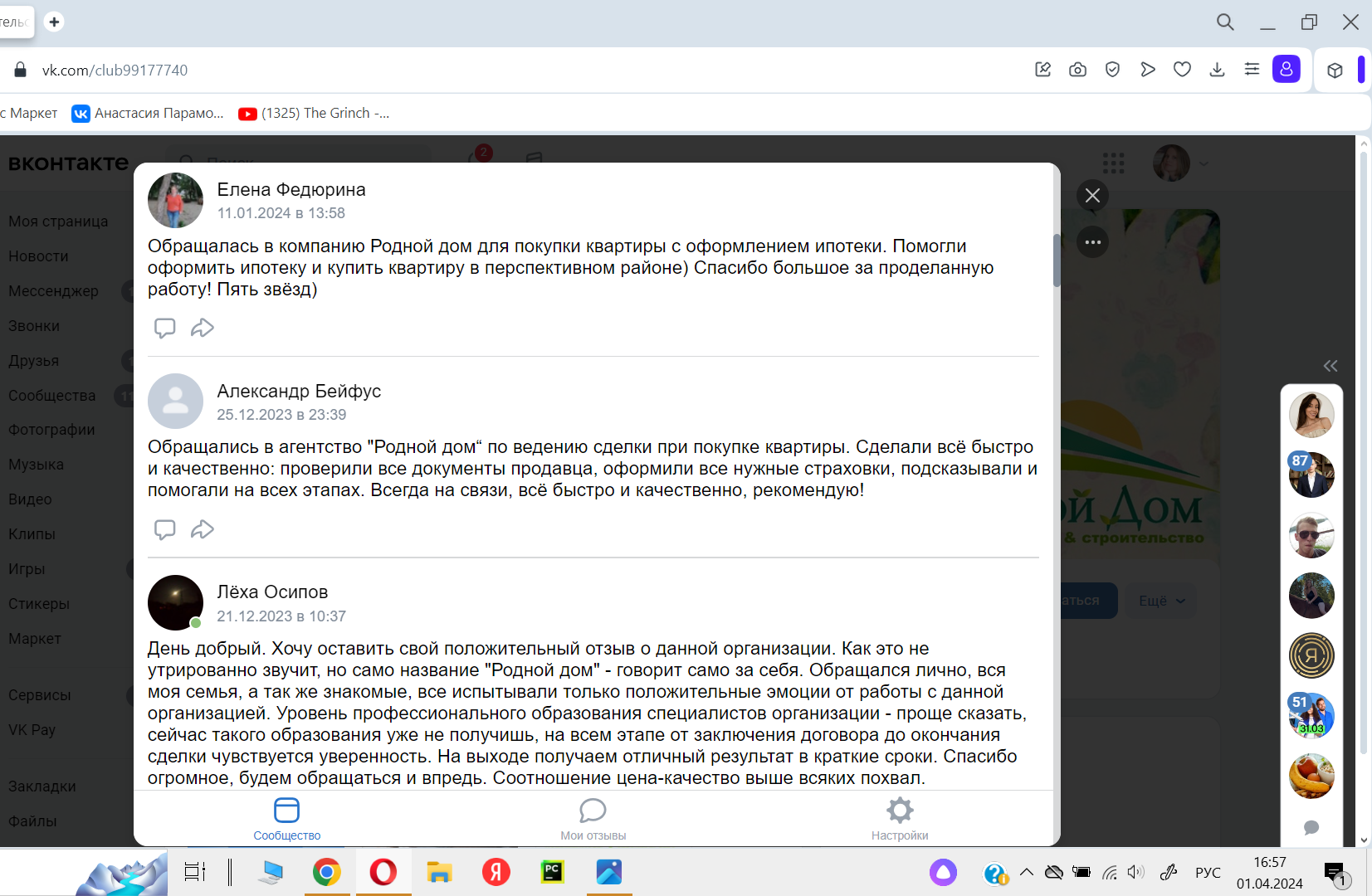
Task: Open The Grinch YouTube bookmark
Action: pyautogui.click(x=314, y=114)
